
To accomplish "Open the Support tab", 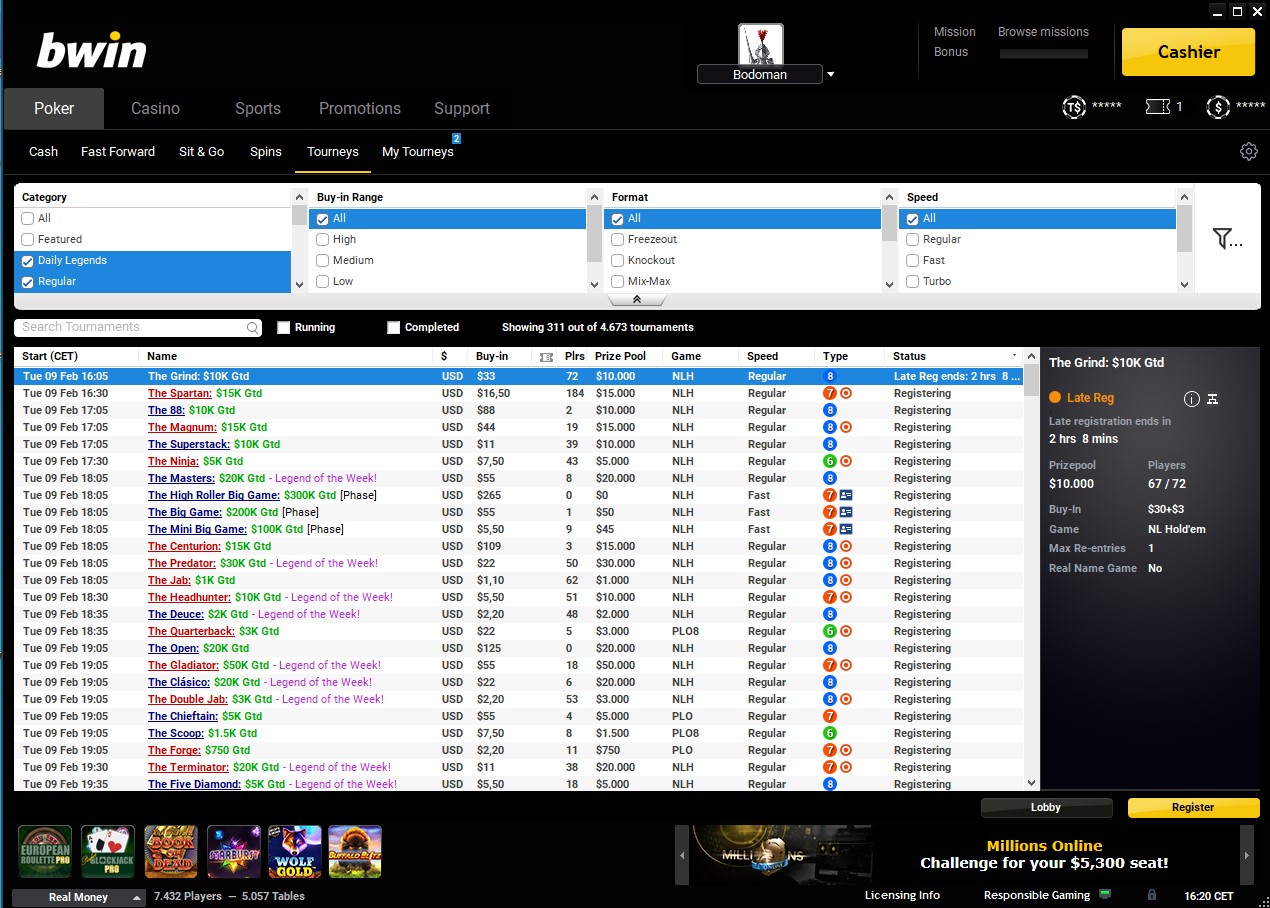I will [462, 109].
